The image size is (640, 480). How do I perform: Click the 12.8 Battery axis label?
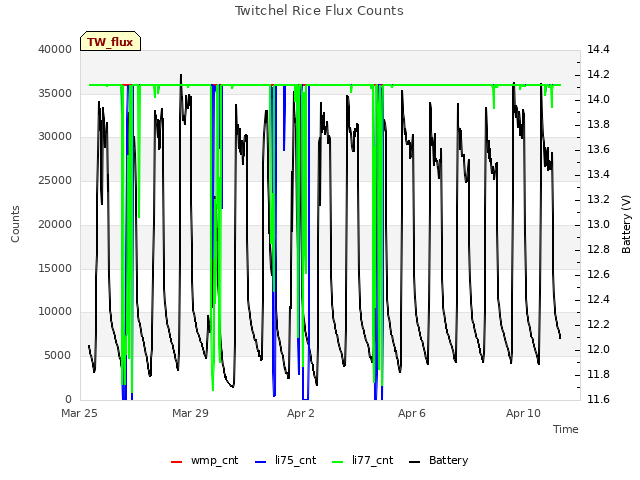pos(598,249)
